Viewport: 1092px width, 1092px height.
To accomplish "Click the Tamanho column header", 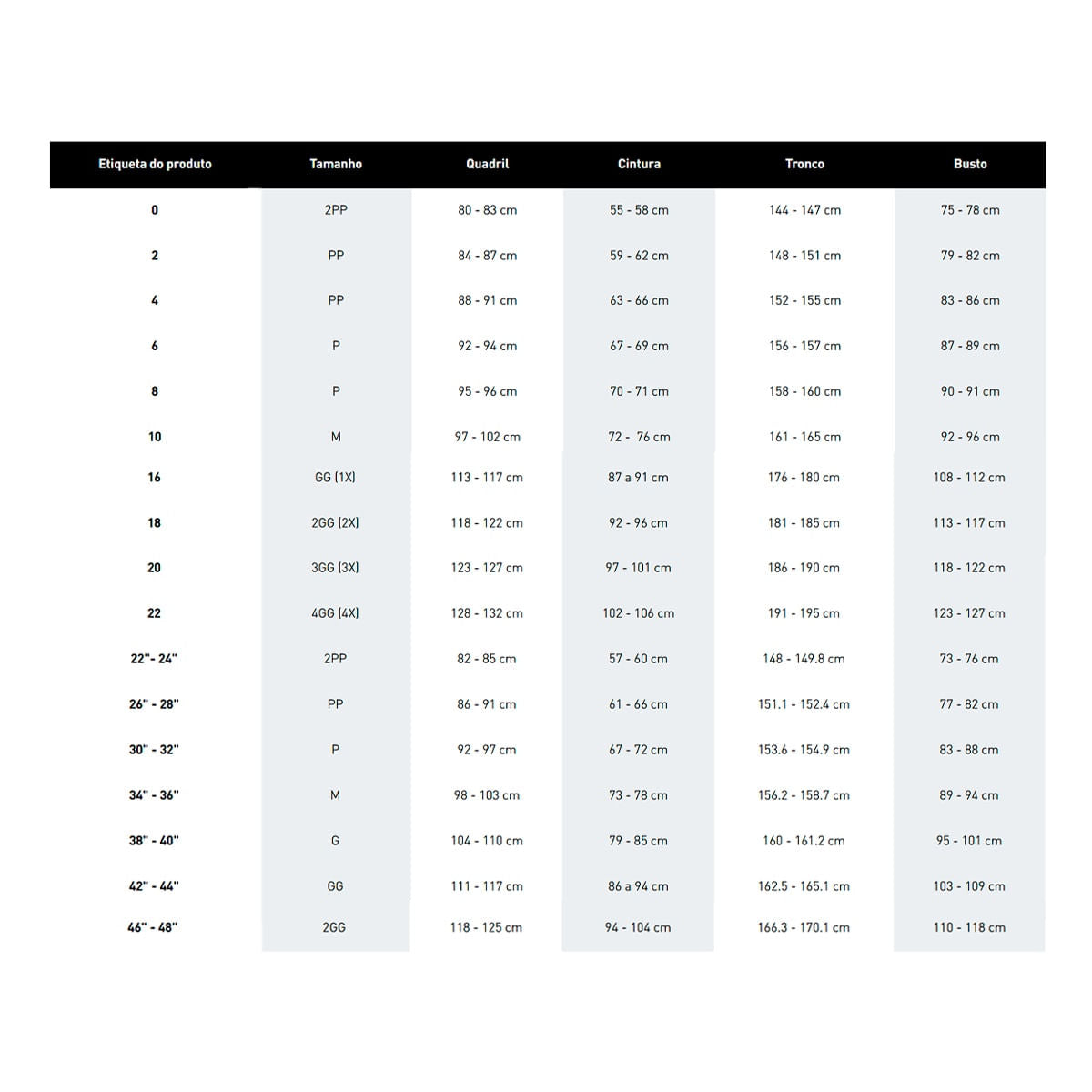I will (x=336, y=165).
